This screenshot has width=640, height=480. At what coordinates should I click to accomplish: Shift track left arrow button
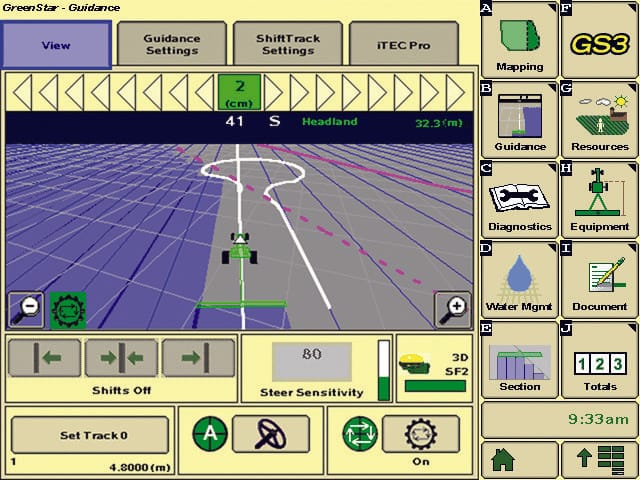44,358
